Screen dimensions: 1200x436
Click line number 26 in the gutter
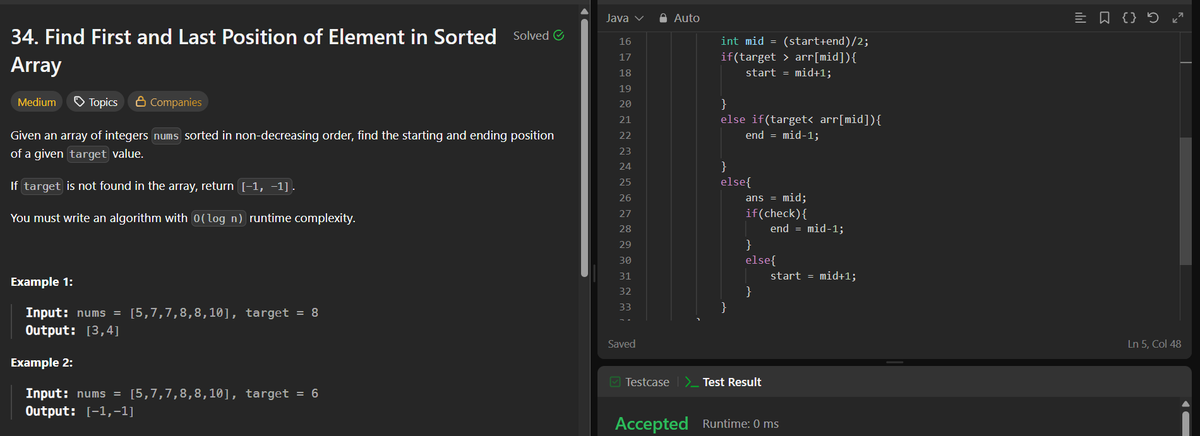coord(625,198)
